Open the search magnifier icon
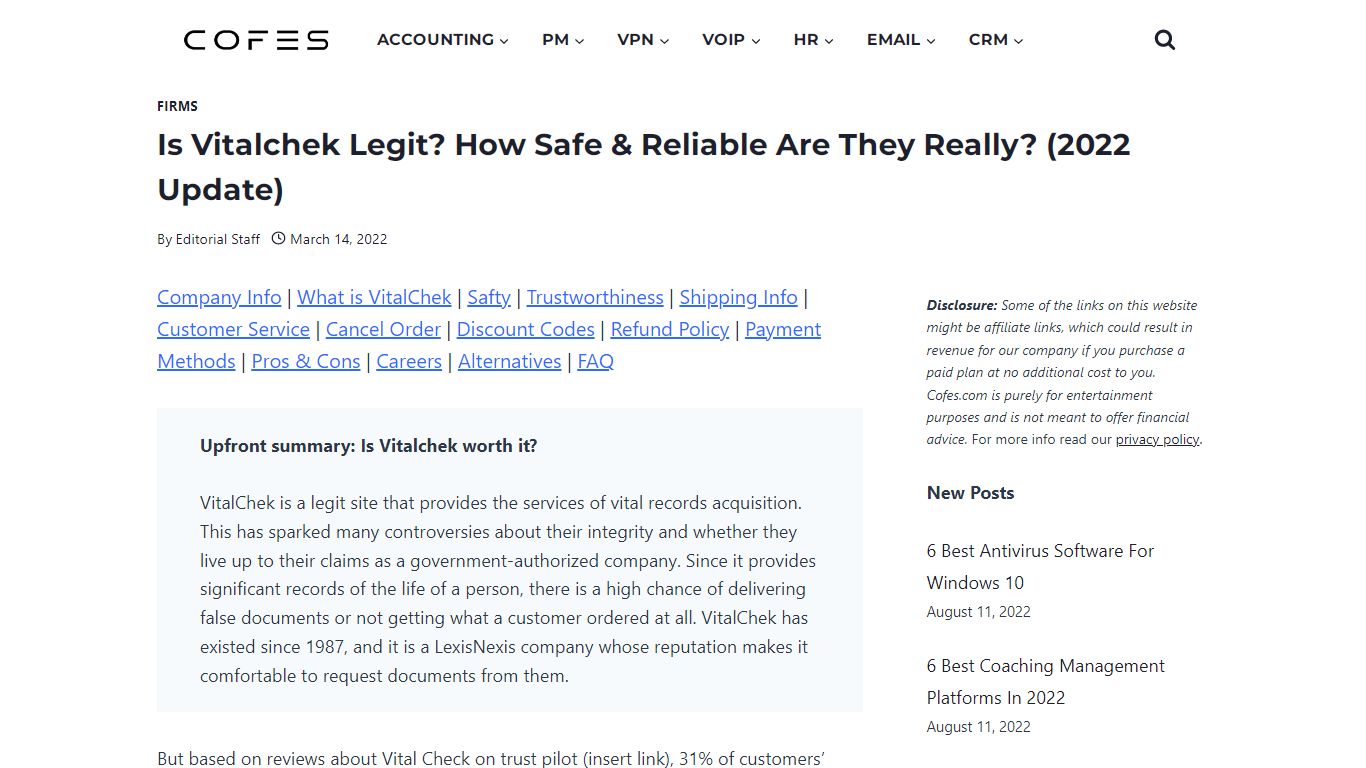The image size is (1366, 768). pyautogui.click(x=1164, y=40)
